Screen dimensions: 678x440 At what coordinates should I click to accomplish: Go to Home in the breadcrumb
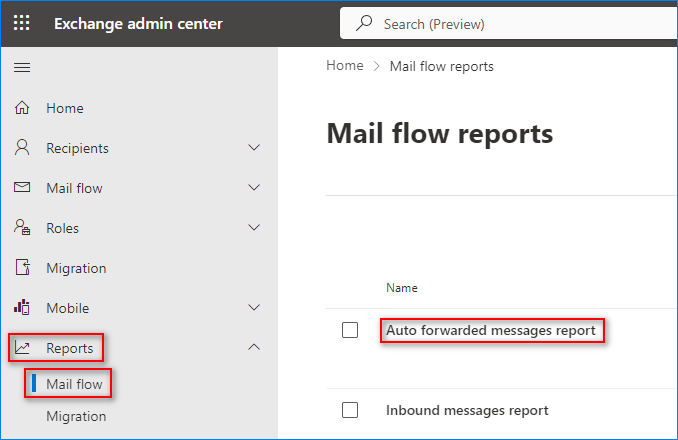click(345, 66)
